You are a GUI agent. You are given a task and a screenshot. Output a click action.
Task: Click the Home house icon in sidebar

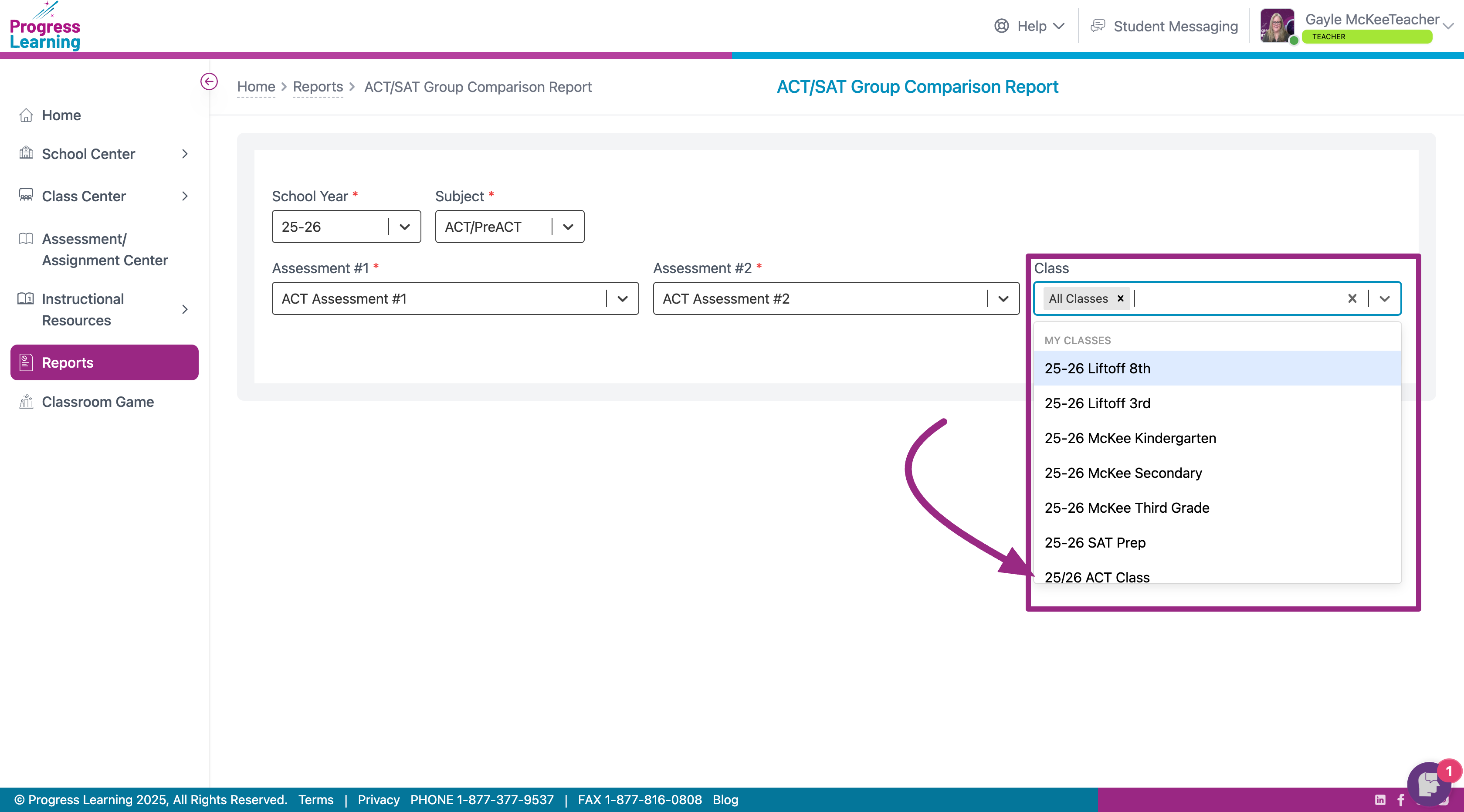pyautogui.click(x=26, y=115)
